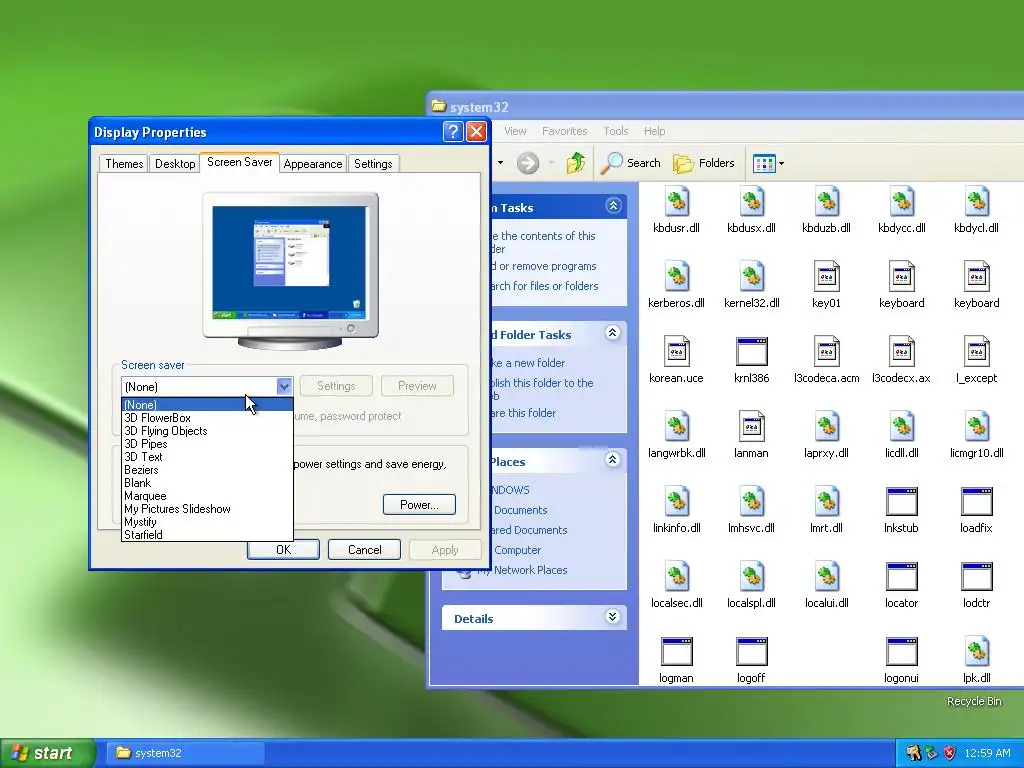Collapse the Other Places panel chevron

613,460
